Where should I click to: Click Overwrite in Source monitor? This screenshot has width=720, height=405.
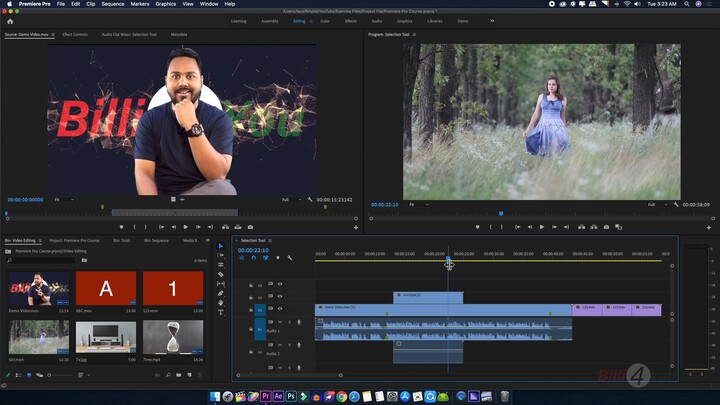tap(238, 227)
